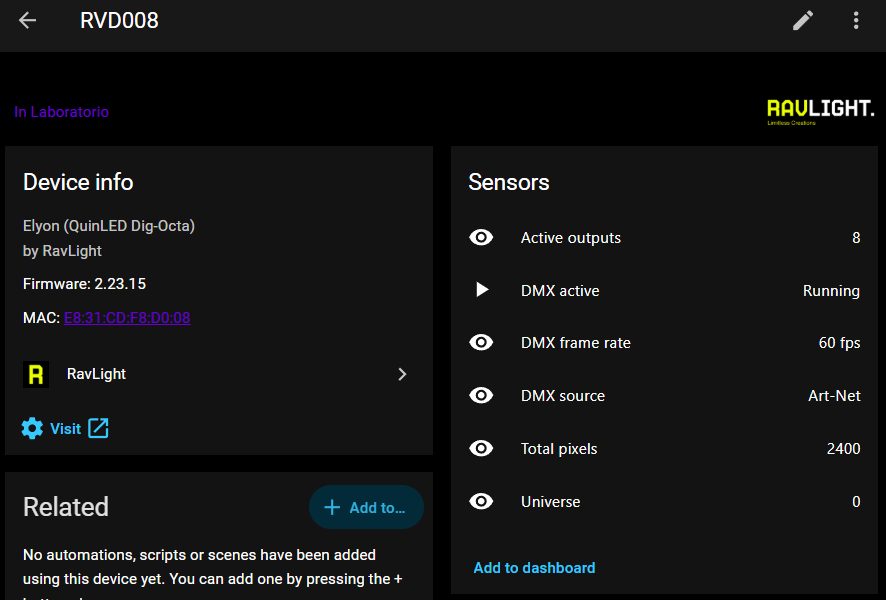Click the Universe value 0
Image resolution: width=886 pixels, height=600 pixels.
(x=856, y=502)
